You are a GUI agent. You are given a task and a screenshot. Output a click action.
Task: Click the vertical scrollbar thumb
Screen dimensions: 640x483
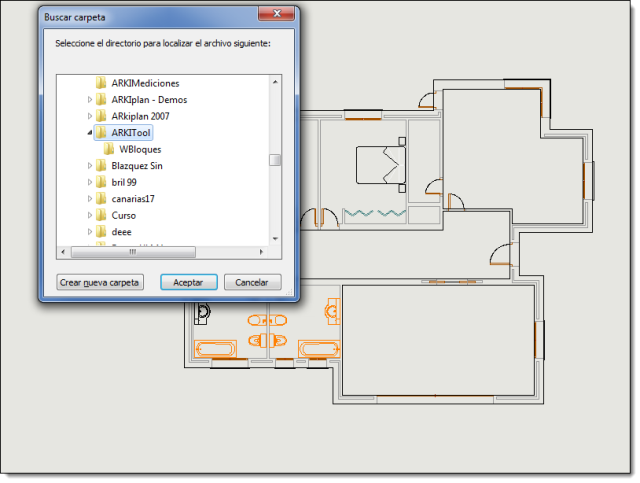click(275, 160)
